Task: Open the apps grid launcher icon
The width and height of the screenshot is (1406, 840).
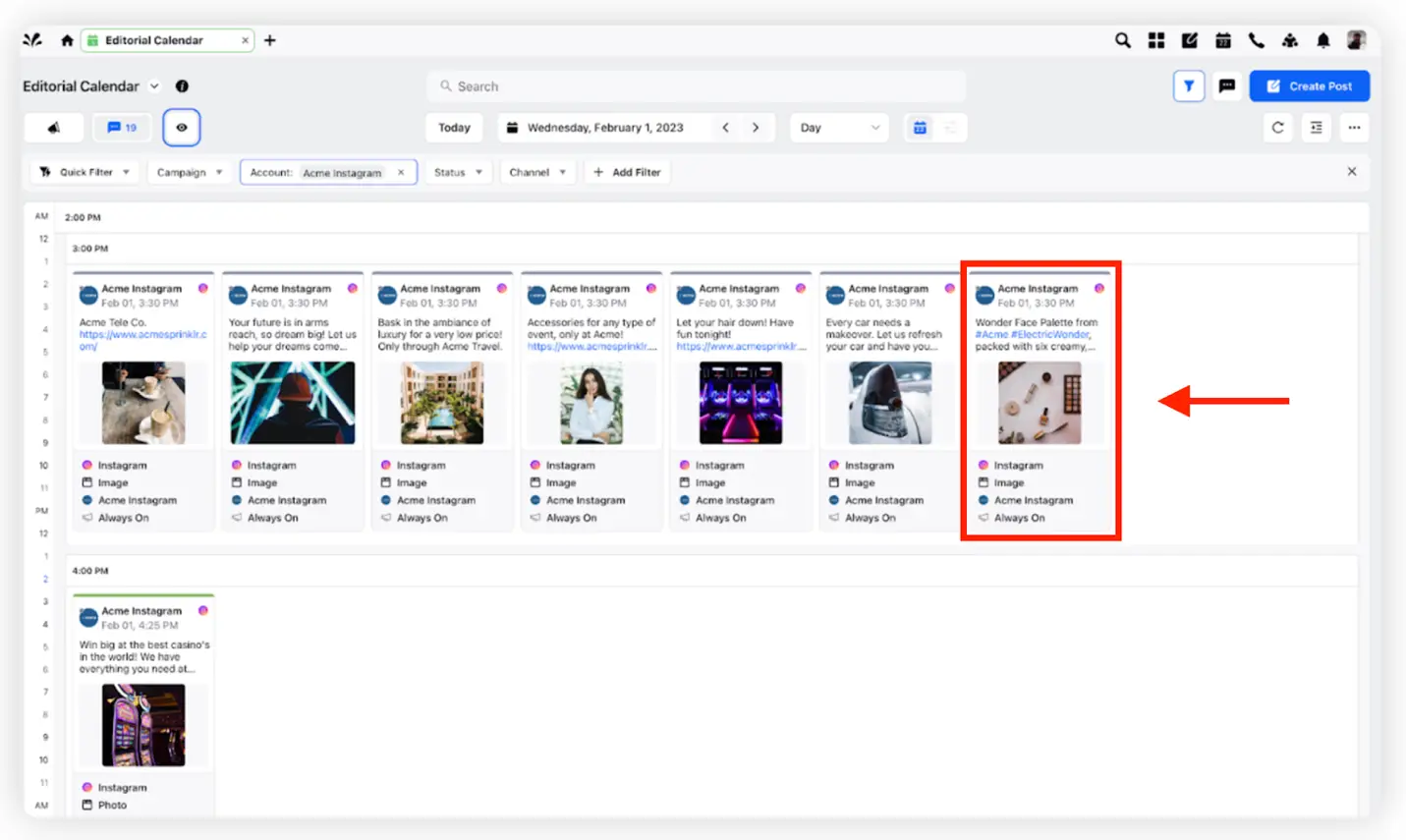Action: click(1156, 40)
